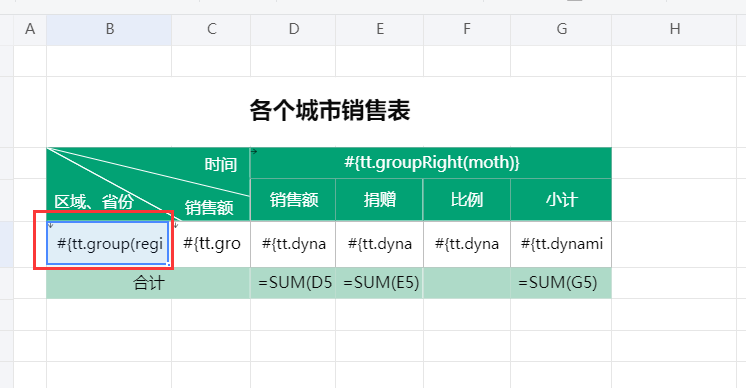Image resolution: width=746 pixels, height=388 pixels.
Task: Select the green 销售额 header in column D
Action: click(x=293, y=200)
